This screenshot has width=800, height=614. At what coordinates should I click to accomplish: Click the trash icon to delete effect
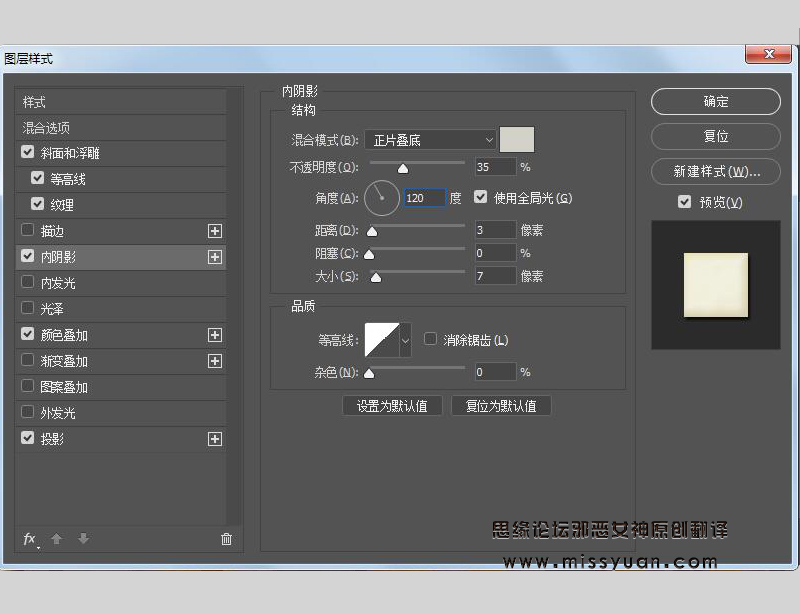click(227, 539)
